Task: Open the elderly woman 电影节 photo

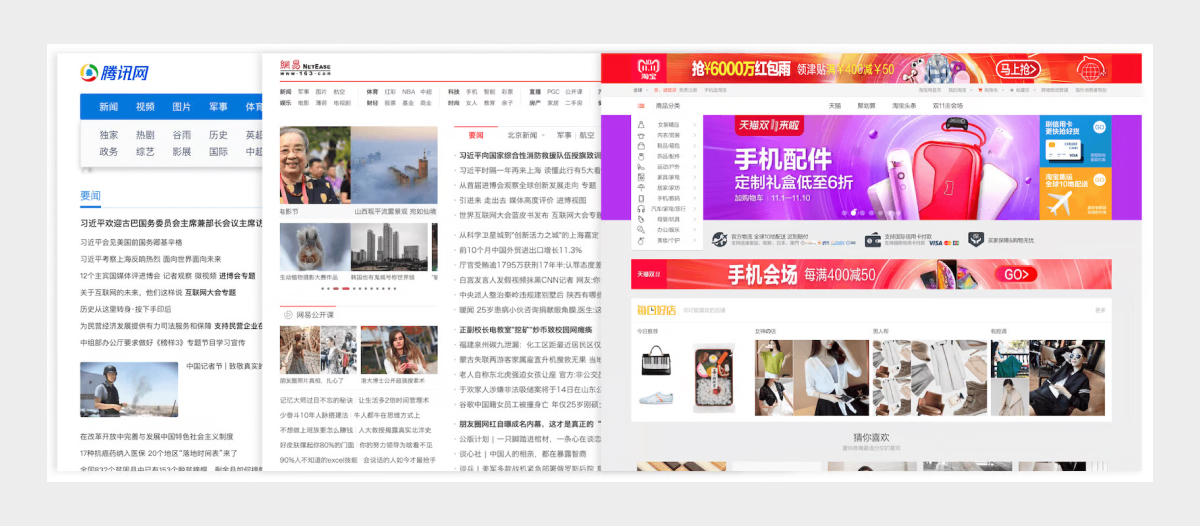Action: [x=315, y=167]
